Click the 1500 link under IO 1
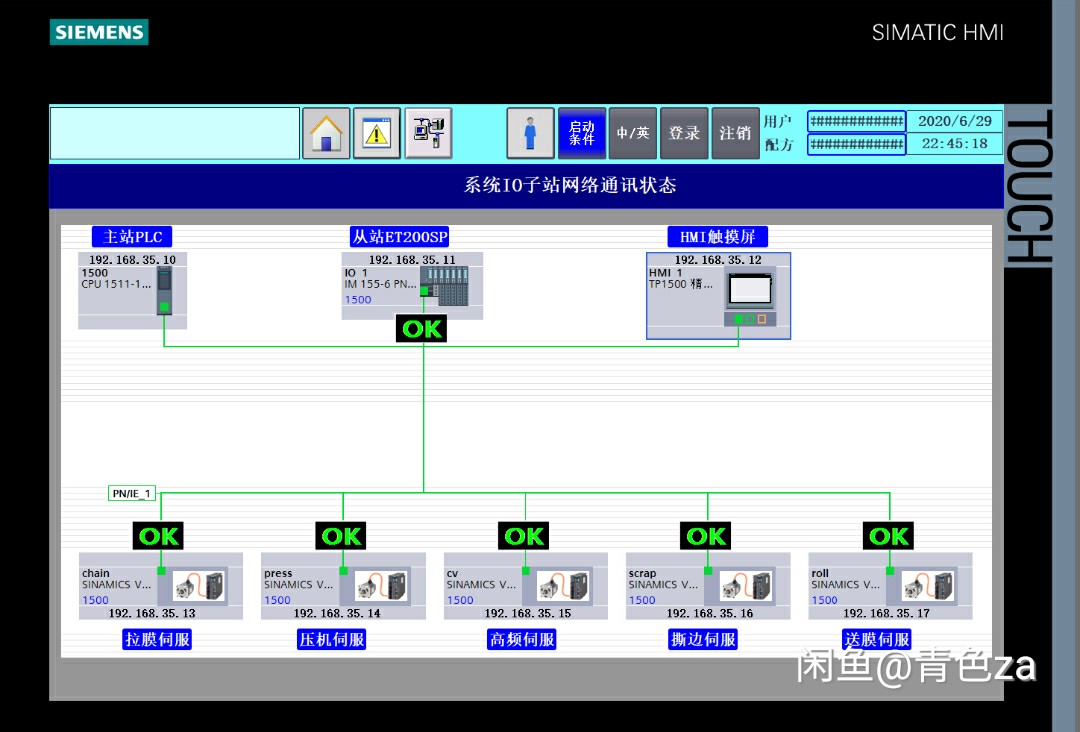The width and height of the screenshot is (1080, 732). [x=358, y=300]
